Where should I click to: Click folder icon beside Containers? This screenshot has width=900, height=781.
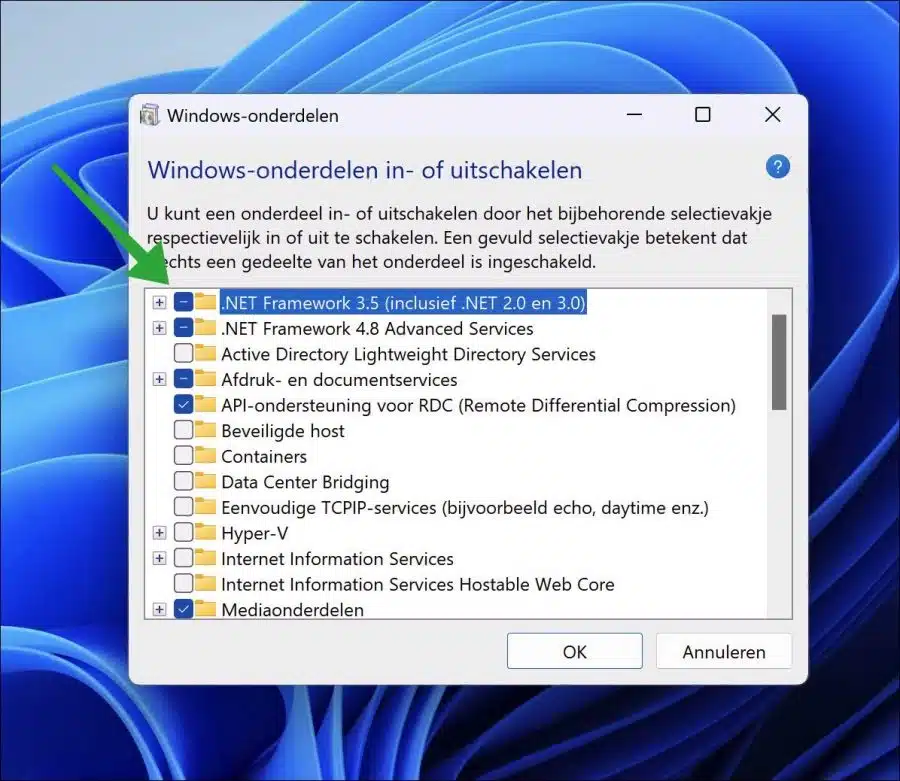pyautogui.click(x=205, y=456)
